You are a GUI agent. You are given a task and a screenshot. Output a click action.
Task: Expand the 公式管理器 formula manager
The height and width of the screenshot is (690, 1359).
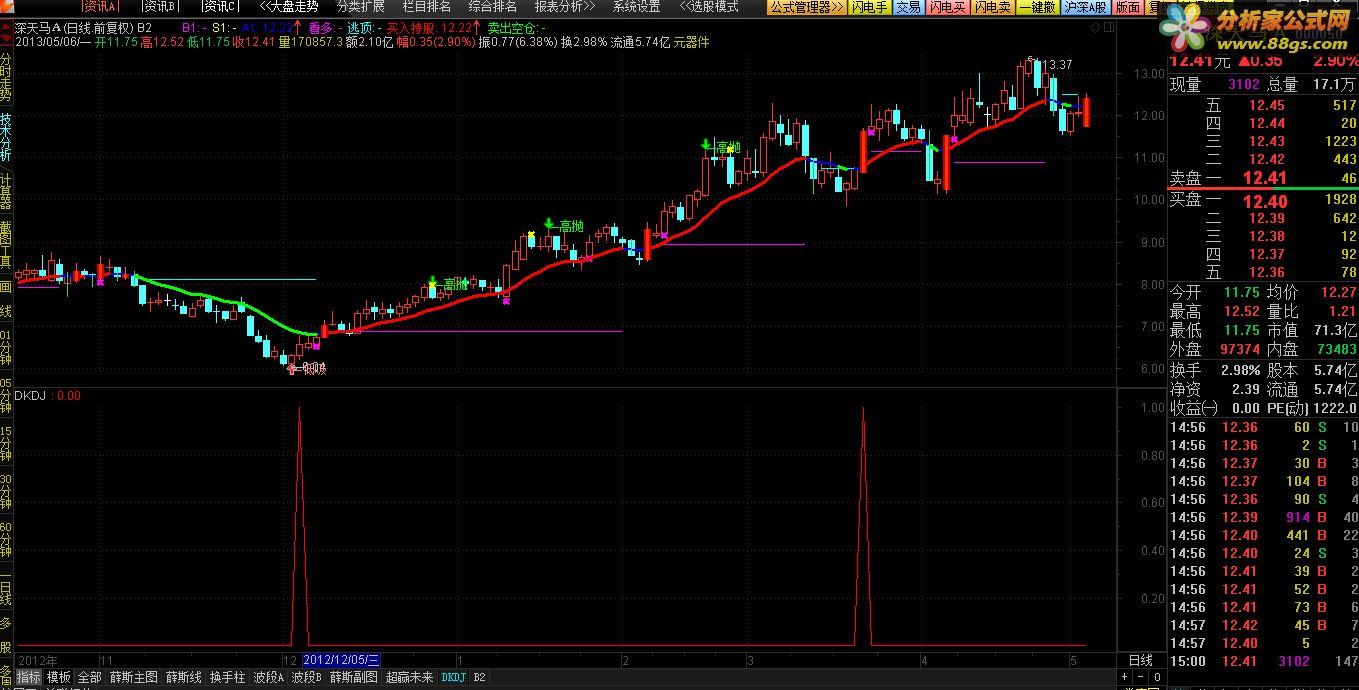click(x=806, y=7)
